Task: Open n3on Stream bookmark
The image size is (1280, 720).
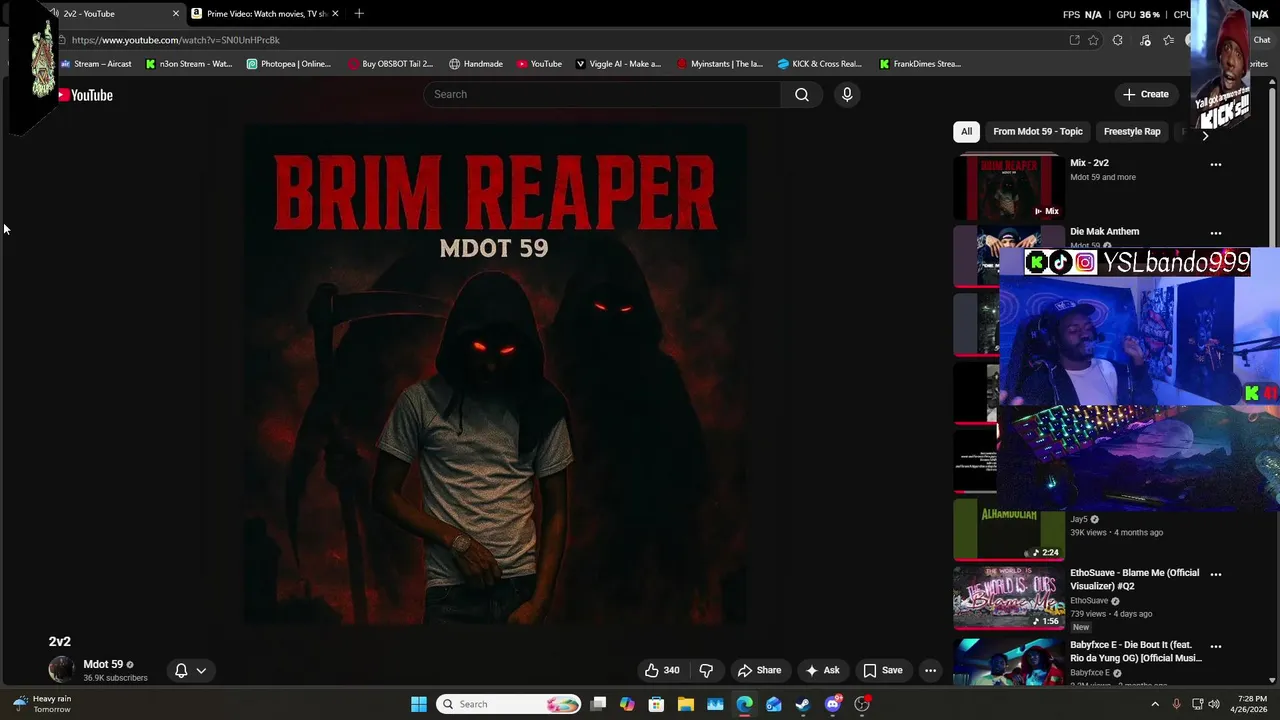Action: pyautogui.click(x=189, y=64)
